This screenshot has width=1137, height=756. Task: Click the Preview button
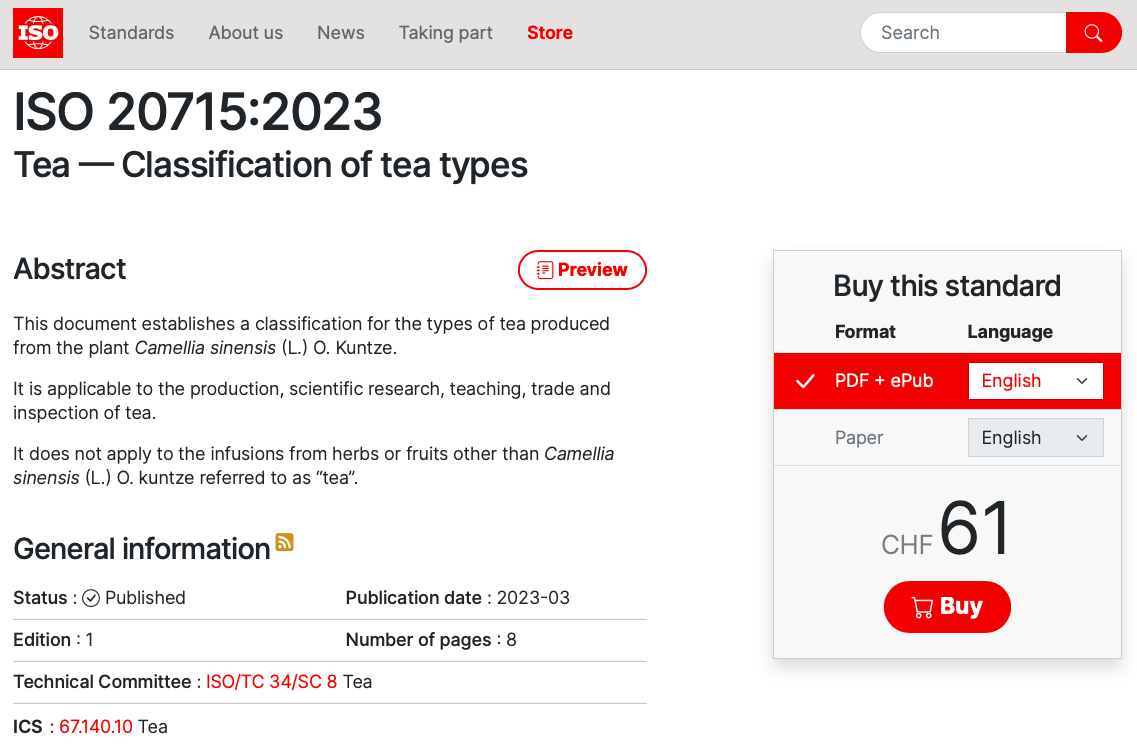(x=582, y=270)
